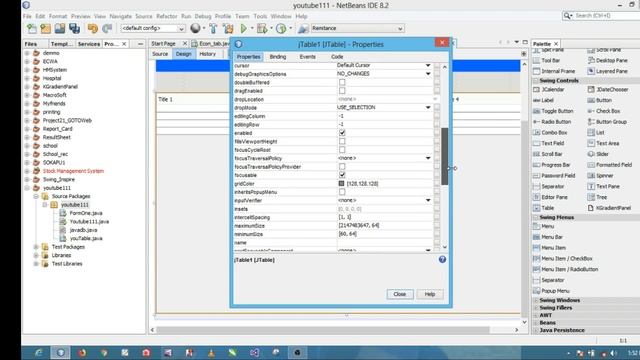The height and width of the screenshot is (360, 640).
Task: Toggle the focusCycleRoot checkbox
Action: click(342, 150)
